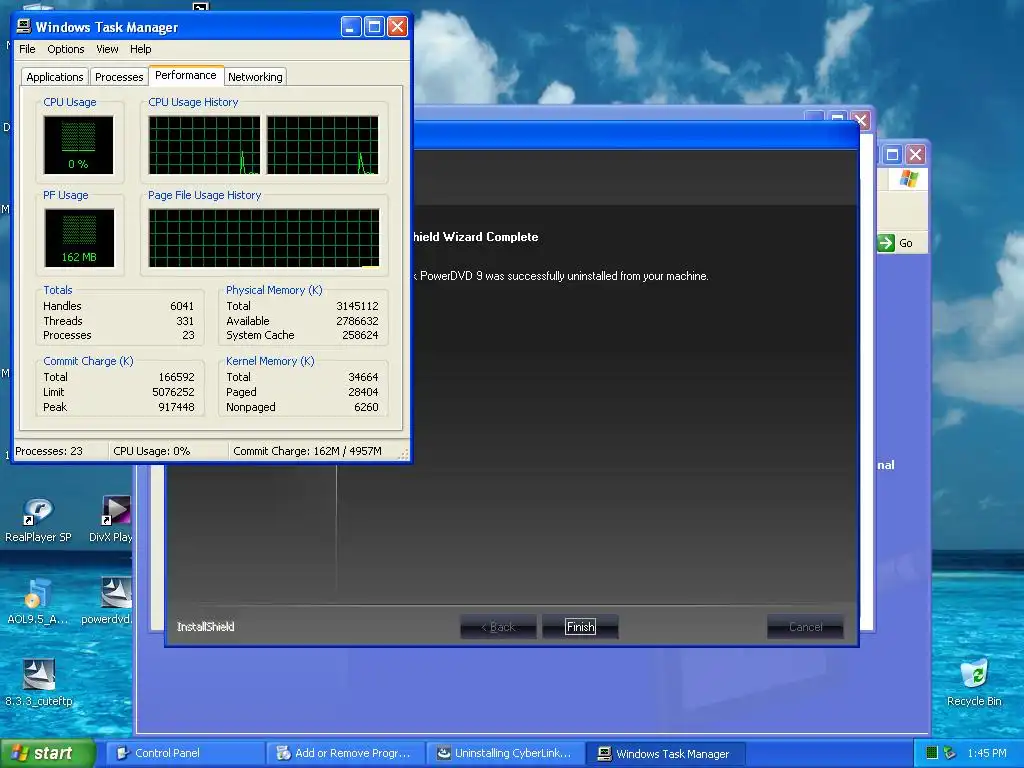Open the View menu in Task Manager
Screen dimensions: 1024x768
(107, 49)
